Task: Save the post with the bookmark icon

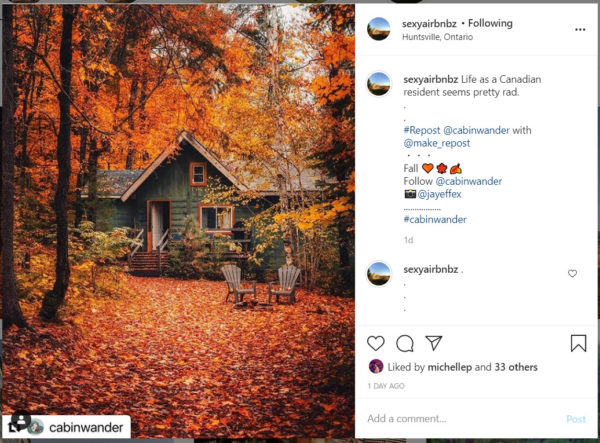Action: [578, 343]
